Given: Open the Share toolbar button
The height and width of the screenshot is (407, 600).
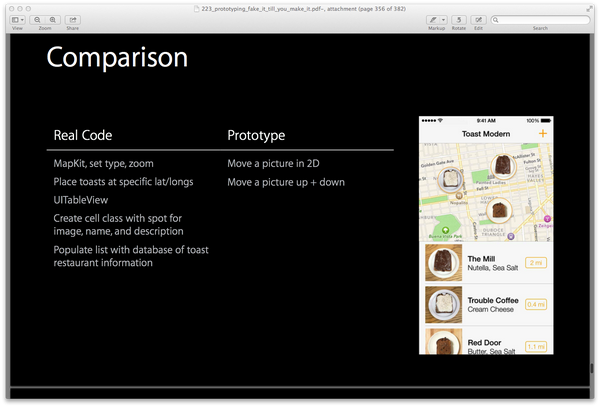Looking at the screenshot, I should click(73, 20).
